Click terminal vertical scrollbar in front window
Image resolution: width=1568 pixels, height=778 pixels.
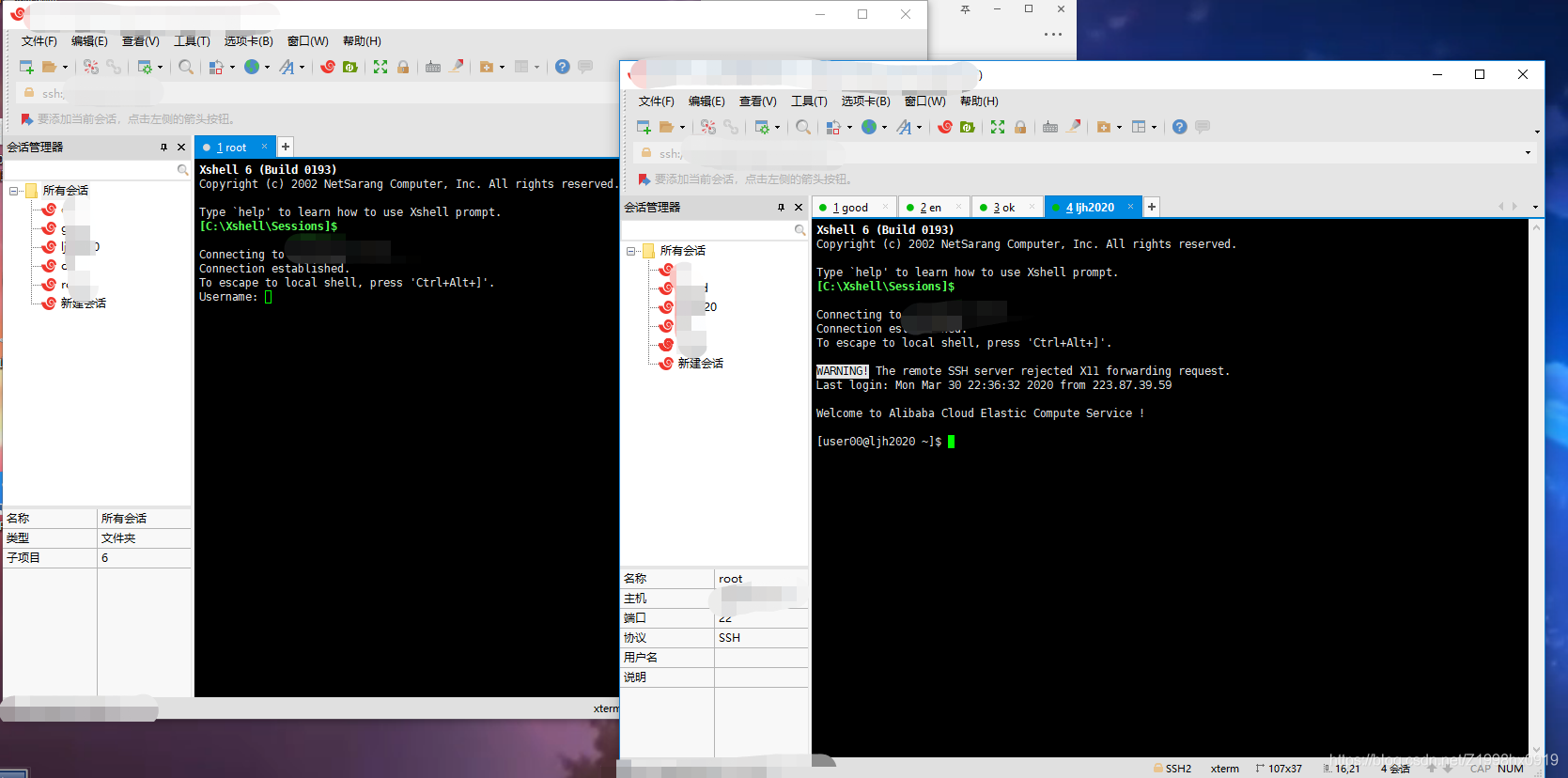tap(1537, 489)
